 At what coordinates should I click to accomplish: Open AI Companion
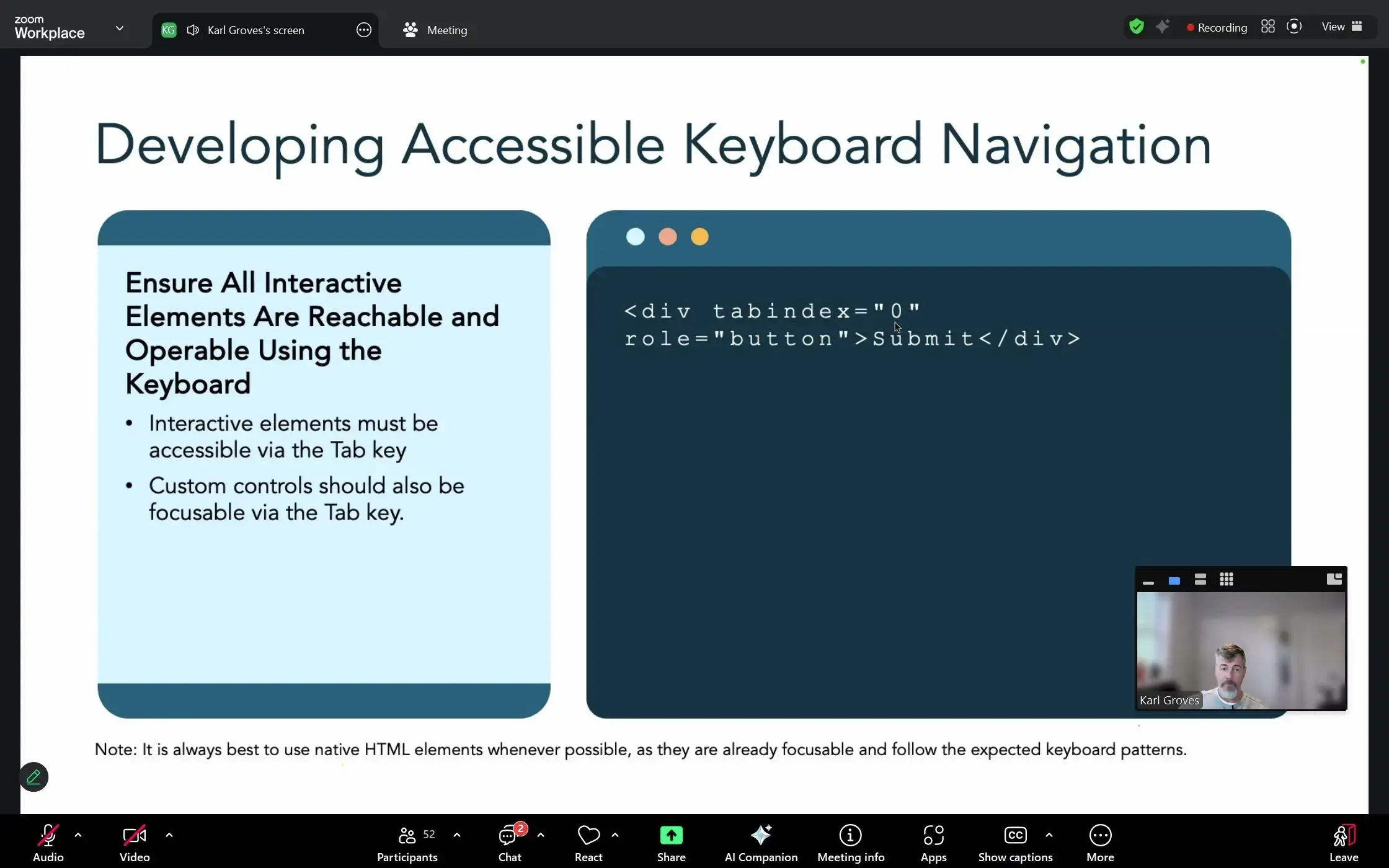761,843
